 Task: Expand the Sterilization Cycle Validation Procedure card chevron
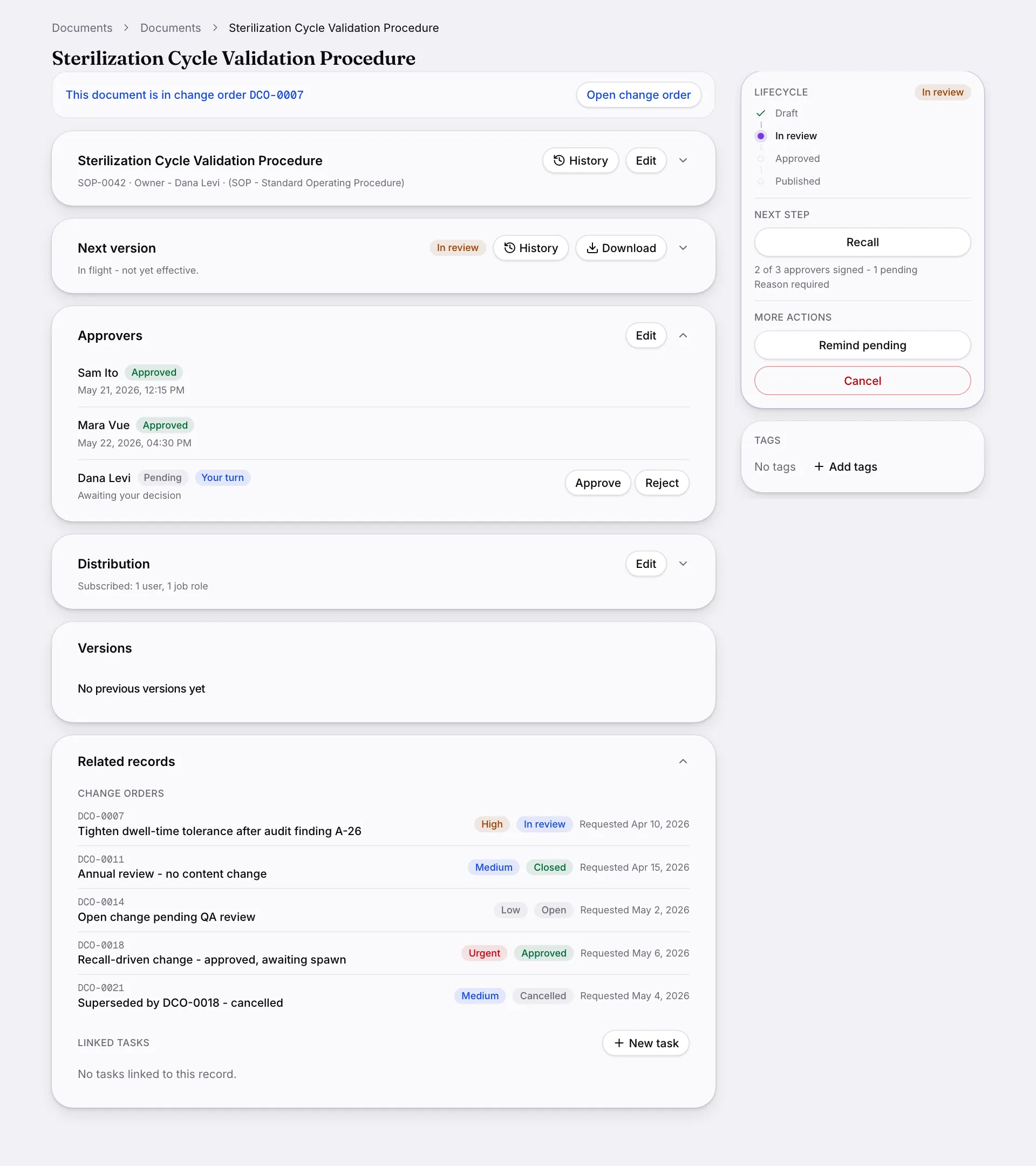click(683, 161)
